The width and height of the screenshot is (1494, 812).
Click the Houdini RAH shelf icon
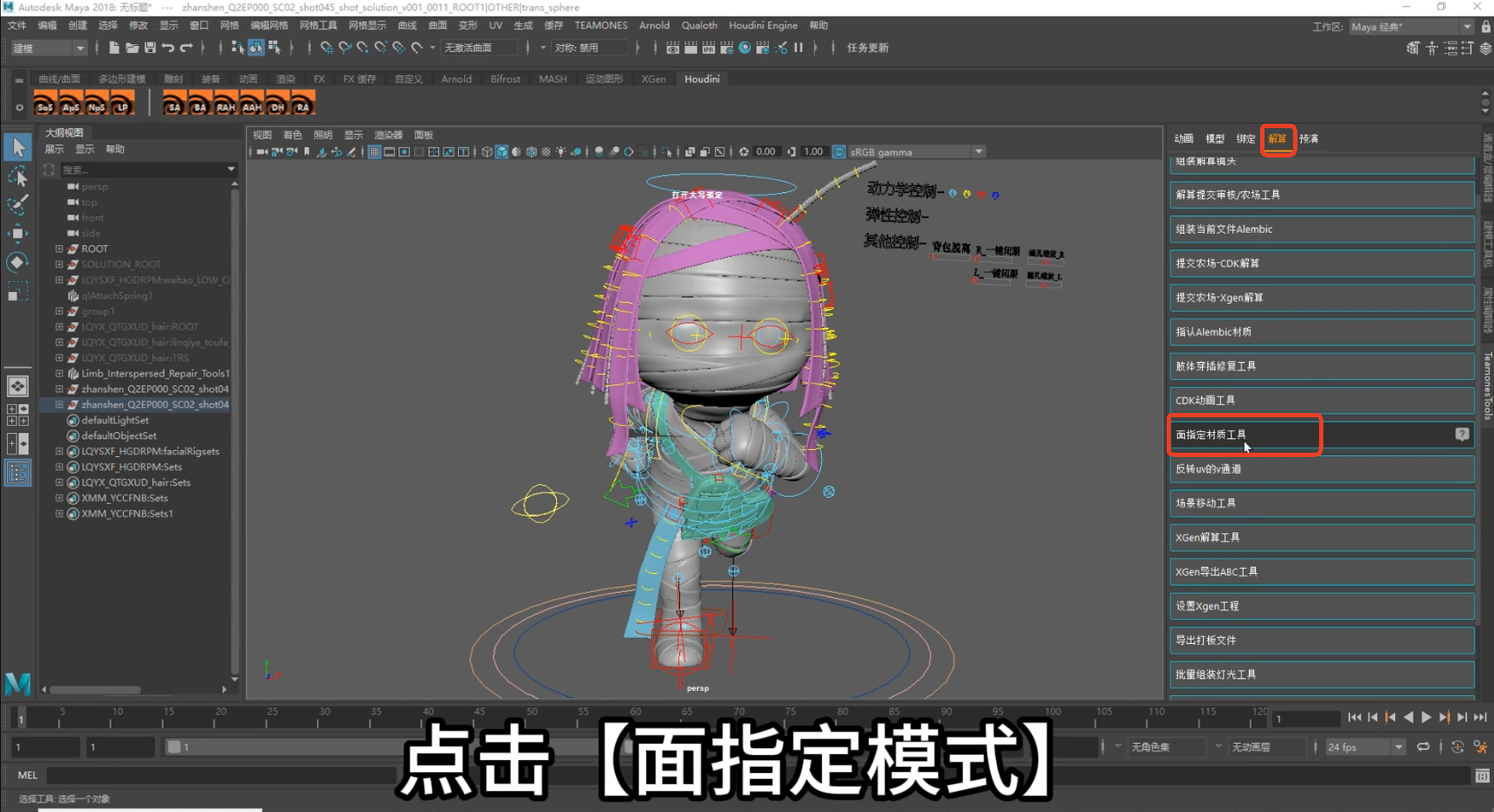pos(225,104)
